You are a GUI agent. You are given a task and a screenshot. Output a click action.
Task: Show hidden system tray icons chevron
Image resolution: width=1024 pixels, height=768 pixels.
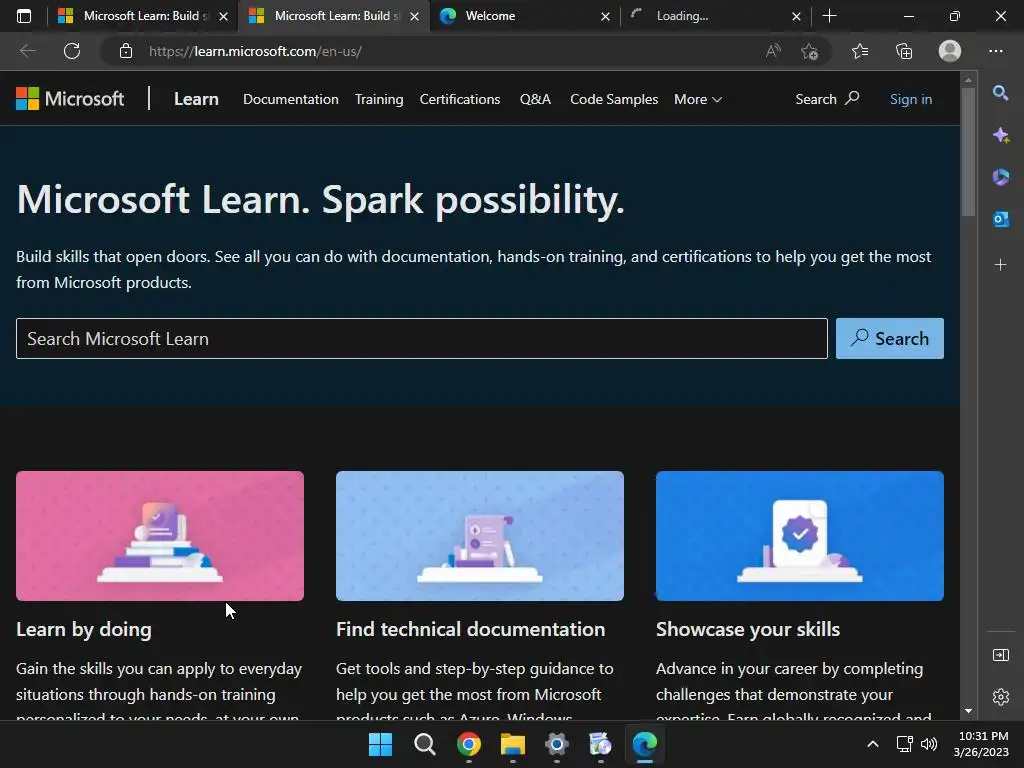click(x=872, y=744)
